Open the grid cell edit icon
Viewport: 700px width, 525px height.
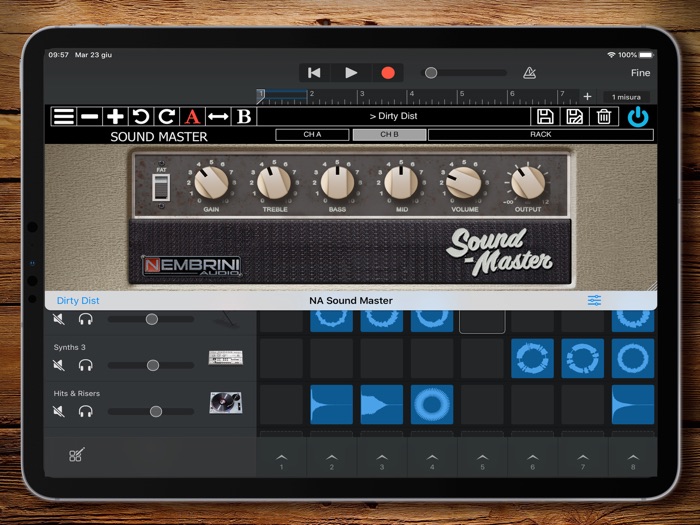tap(76, 454)
